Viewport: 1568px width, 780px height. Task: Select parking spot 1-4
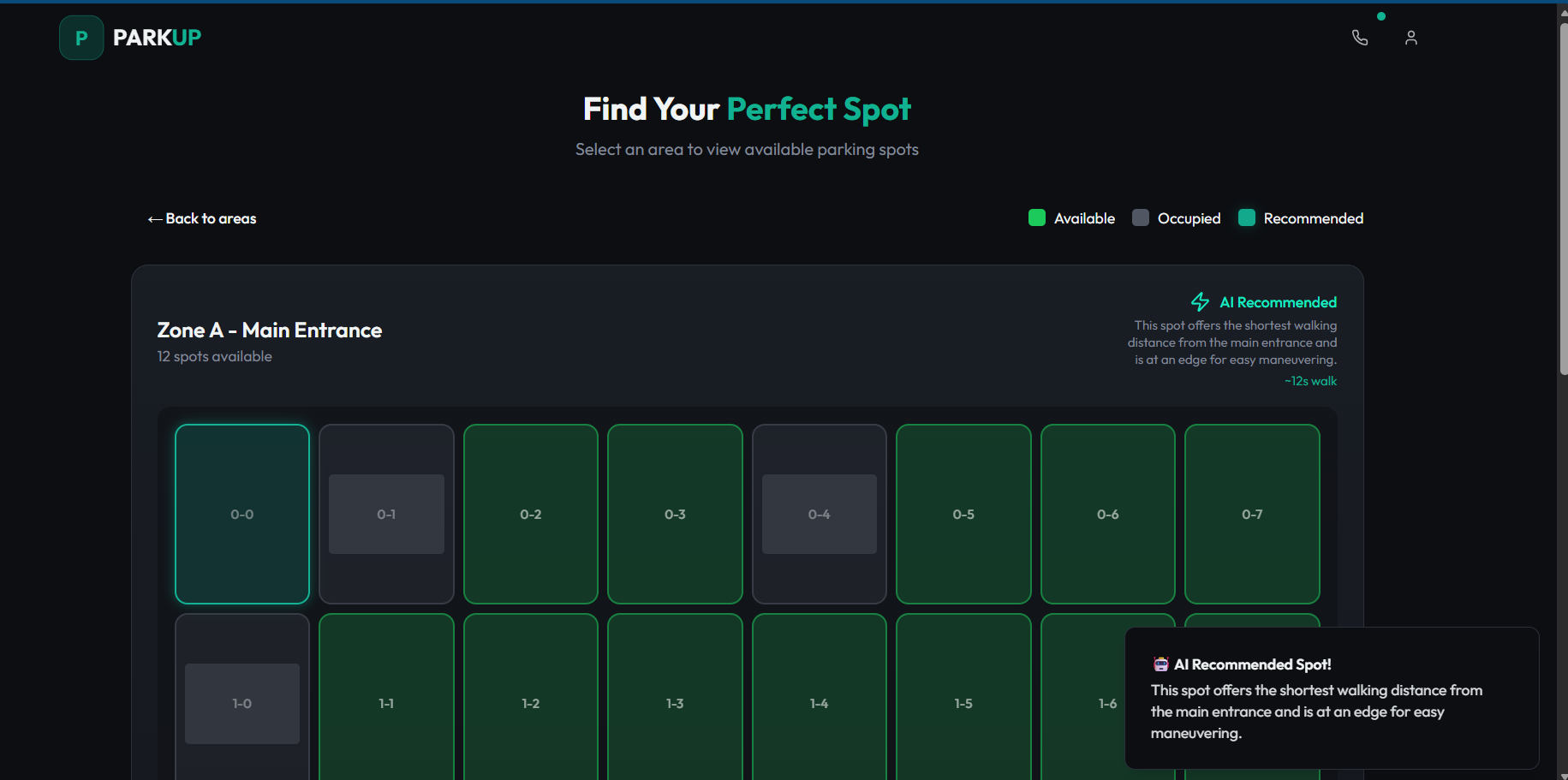[820, 697]
